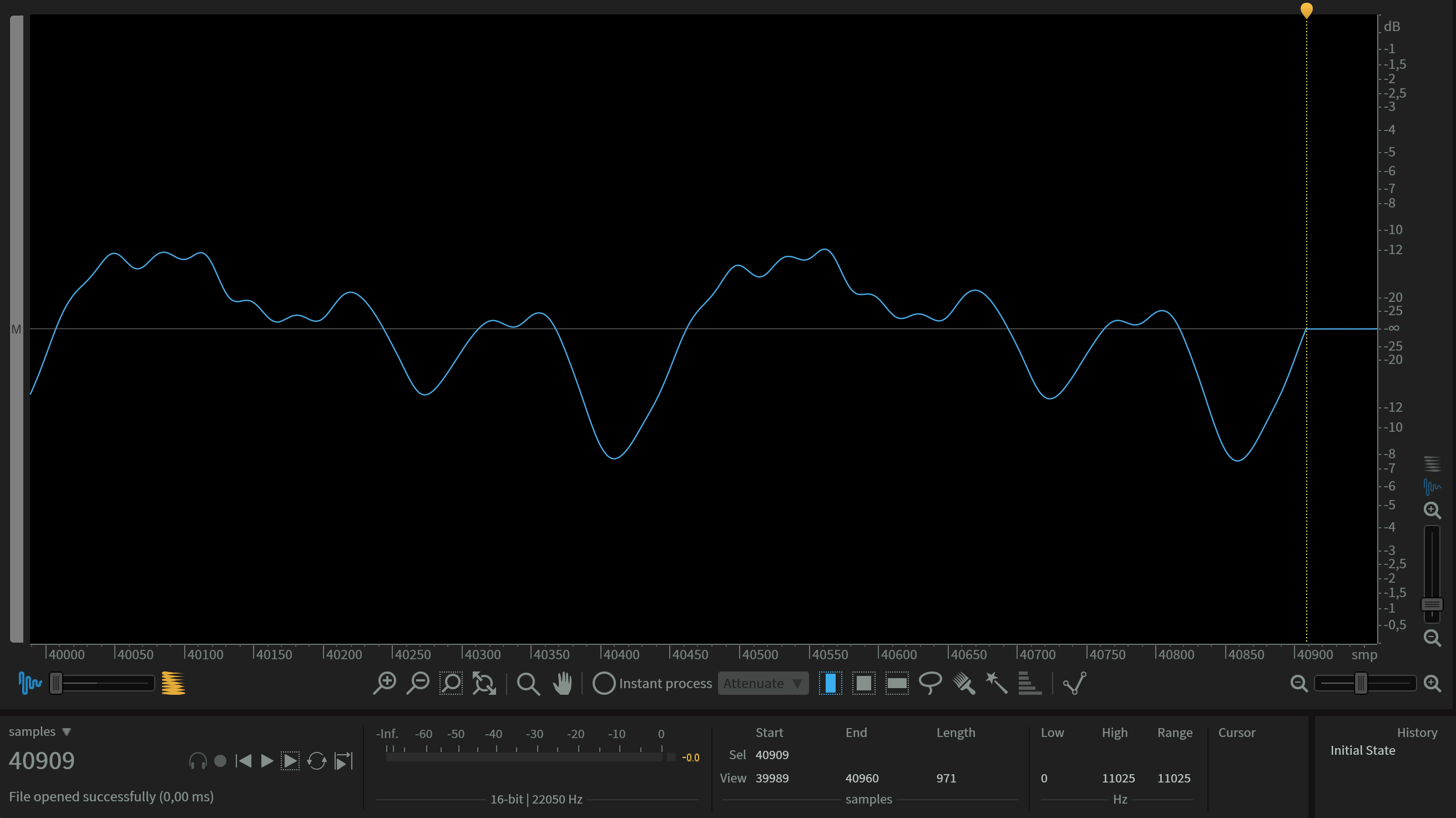Click the M mono channel label
Image resolution: width=1456 pixels, height=818 pixels.
[16, 329]
